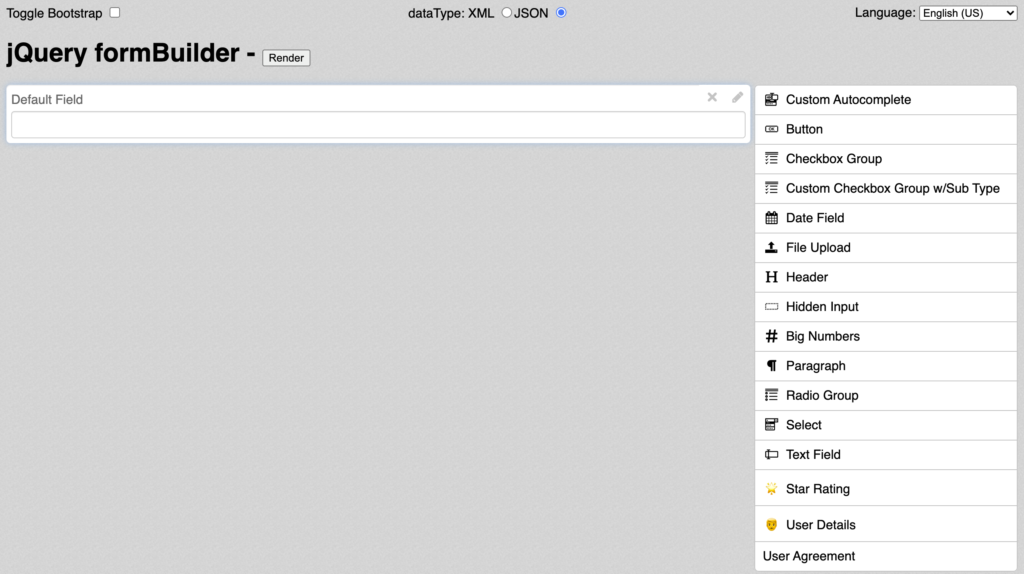Click the Render button

point(286,57)
